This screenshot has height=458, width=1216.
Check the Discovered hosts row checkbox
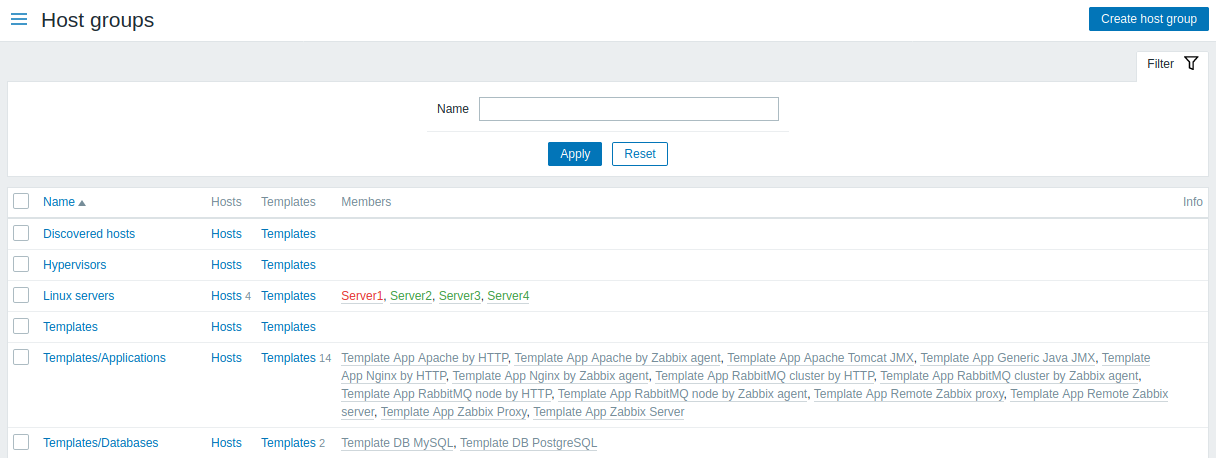pyautogui.click(x=21, y=233)
